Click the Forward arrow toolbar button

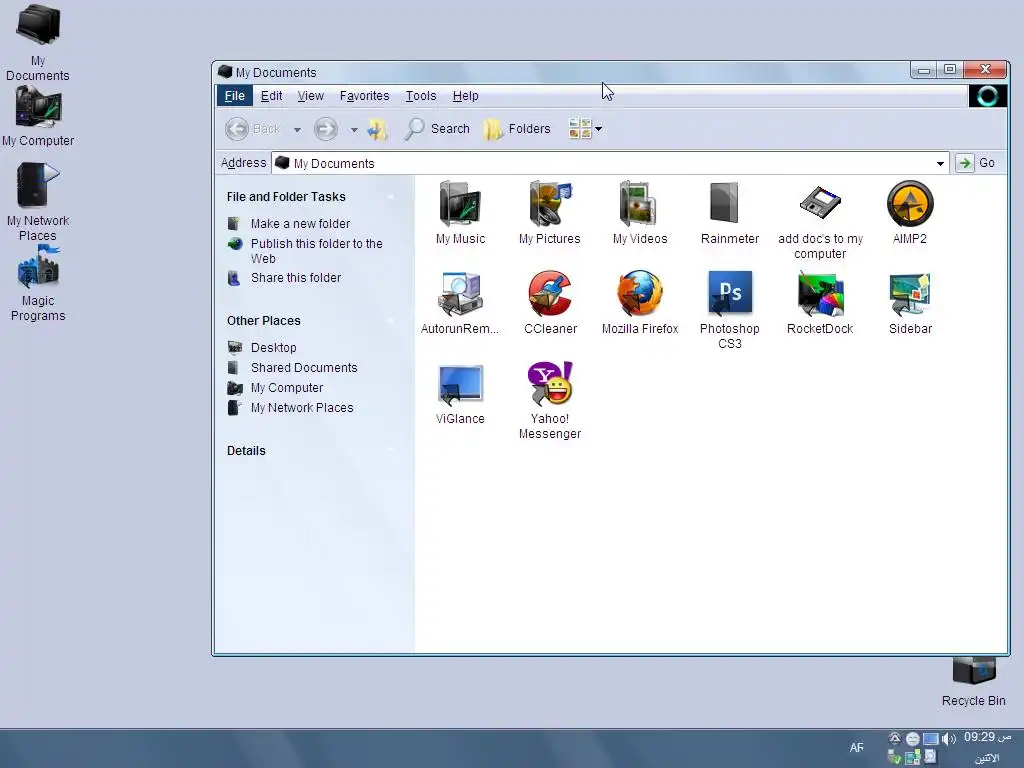[x=326, y=129]
